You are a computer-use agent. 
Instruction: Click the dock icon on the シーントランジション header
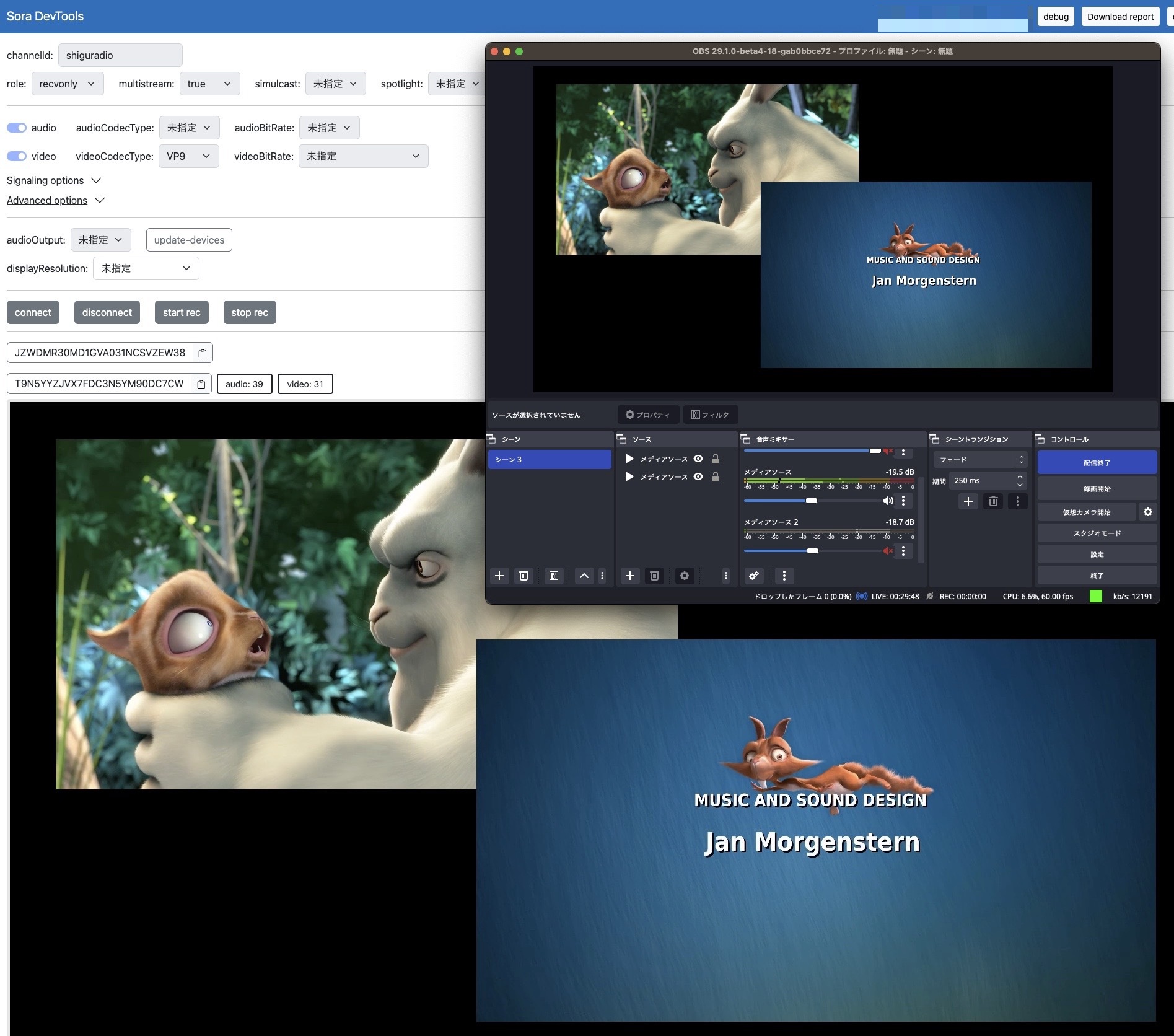tap(935, 439)
